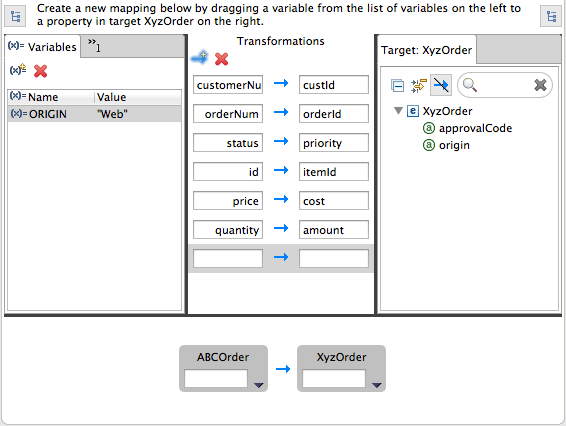Open the ABCOrder dropdown arrow
The image size is (566, 426).
pos(258,385)
